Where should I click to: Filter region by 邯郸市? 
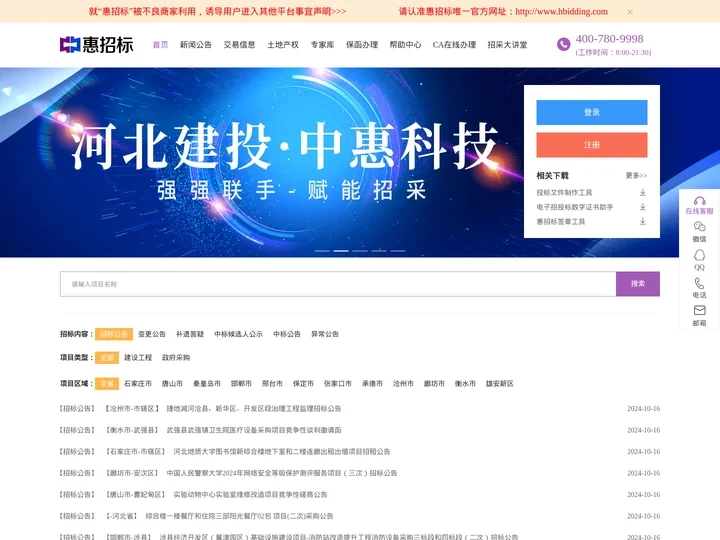pyautogui.click(x=241, y=383)
